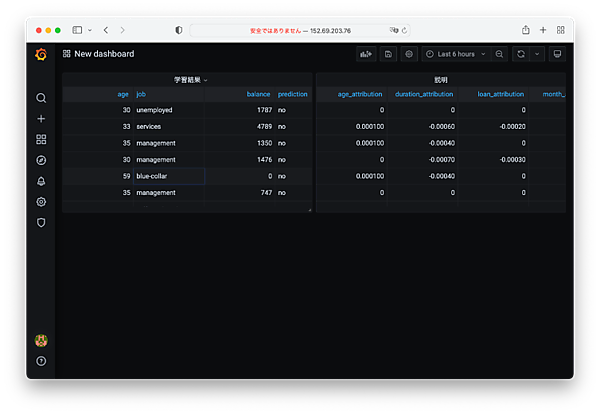The image size is (600, 414).
Task: Toggle the cycle view mode monitor icon
Action: 557,54
